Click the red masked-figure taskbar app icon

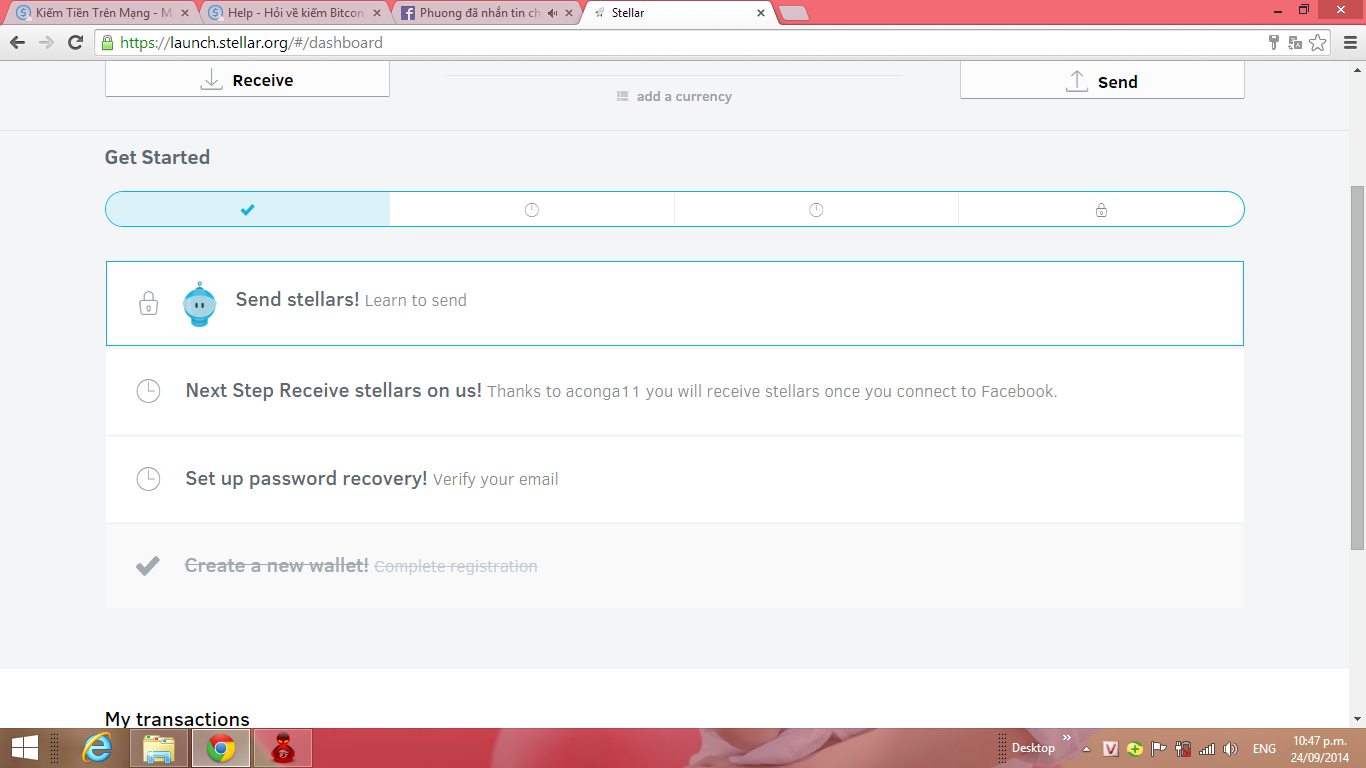[283, 748]
